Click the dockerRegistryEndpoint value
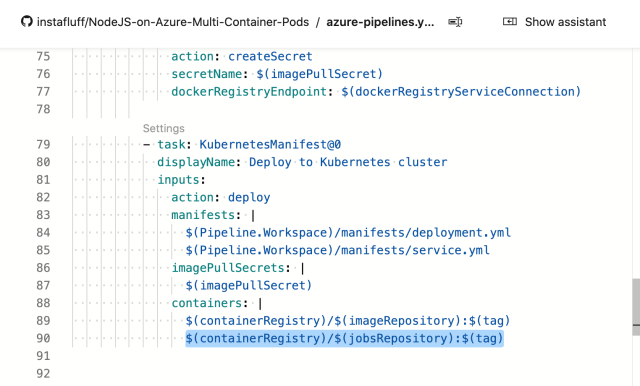The width and height of the screenshot is (640, 386). point(461,91)
